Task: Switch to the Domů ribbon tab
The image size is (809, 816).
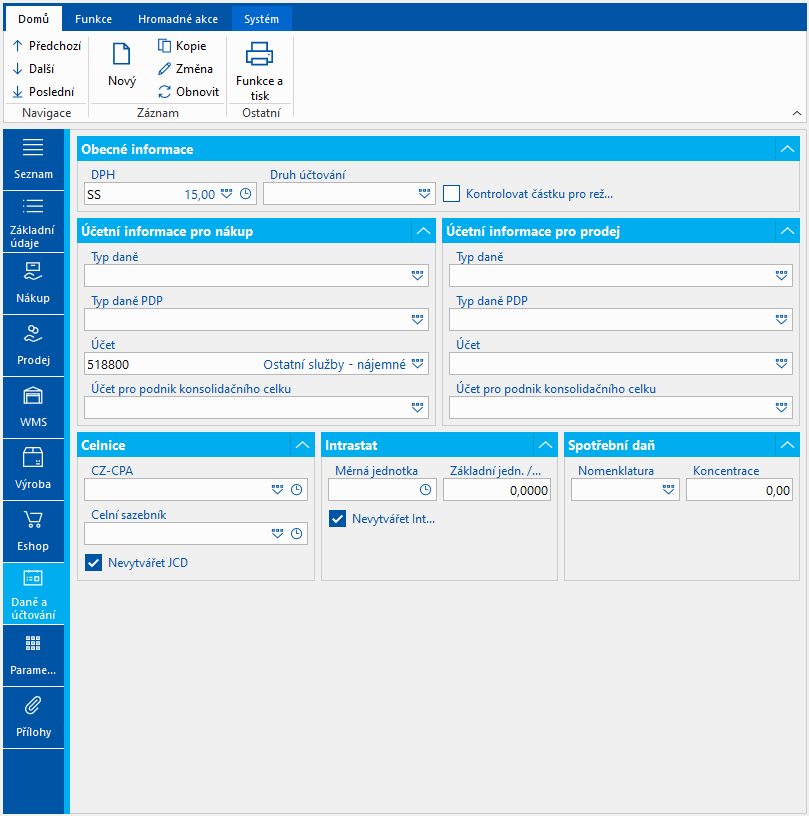Action: coord(33,19)
